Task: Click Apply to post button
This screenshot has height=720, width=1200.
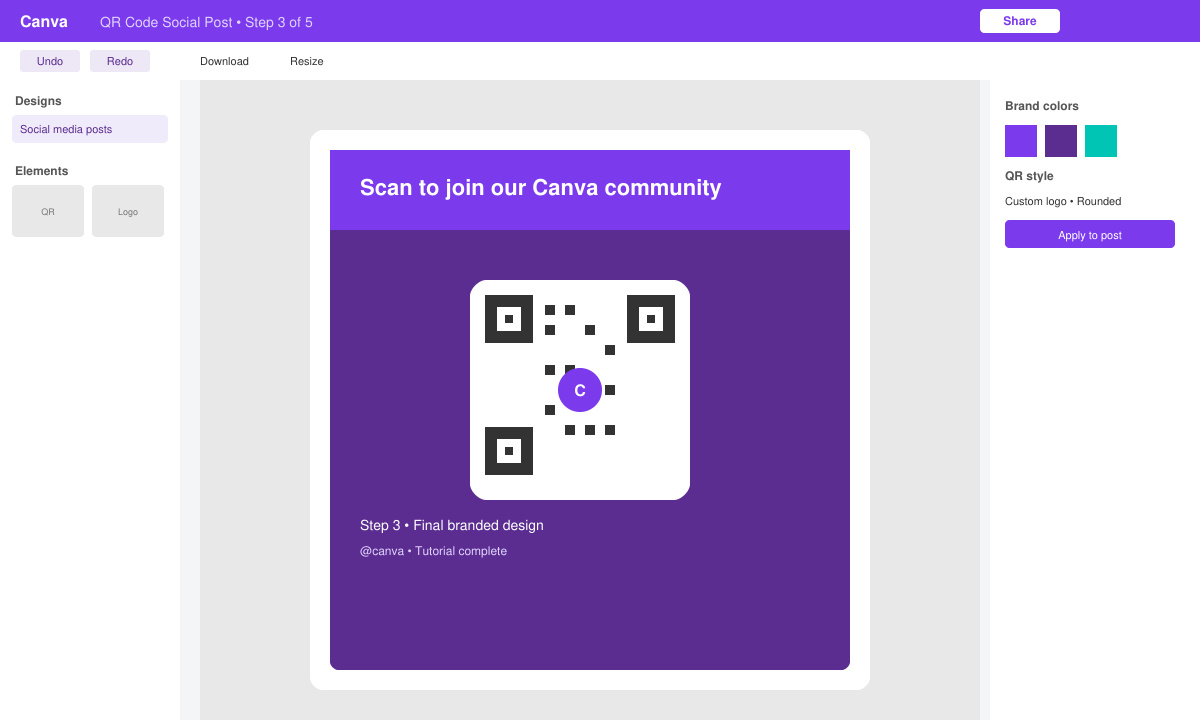Action: pyautogui.click(x=1090, y=234)
